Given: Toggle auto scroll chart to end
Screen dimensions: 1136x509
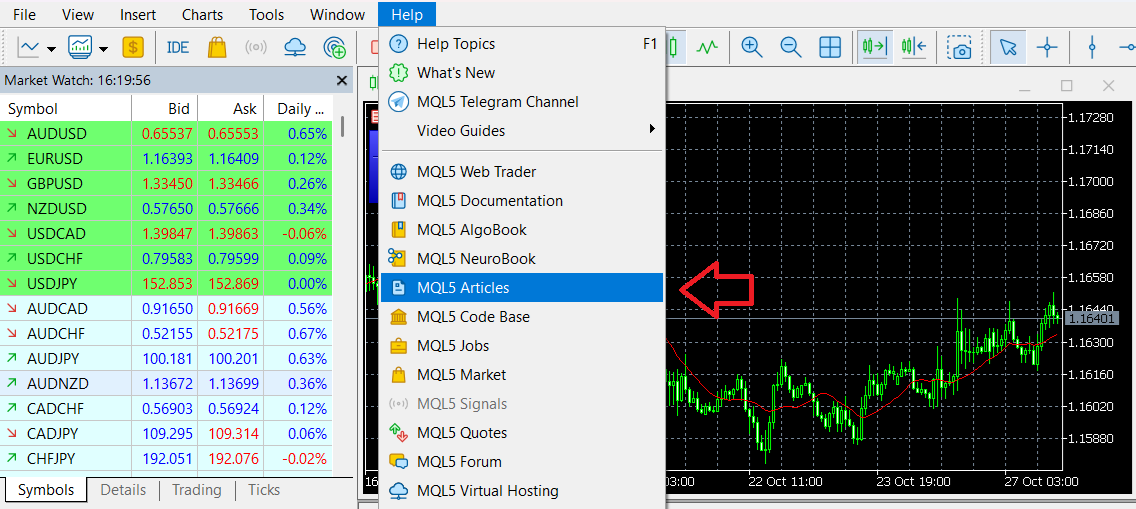Looking at the screenshot, I should pyautogui.click(x=874, y=48).
